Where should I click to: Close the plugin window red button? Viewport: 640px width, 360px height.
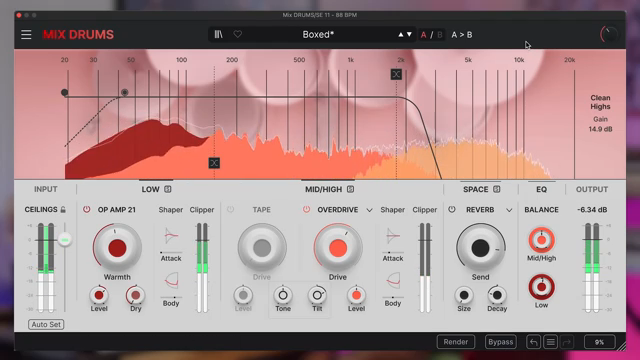point(19,15)
